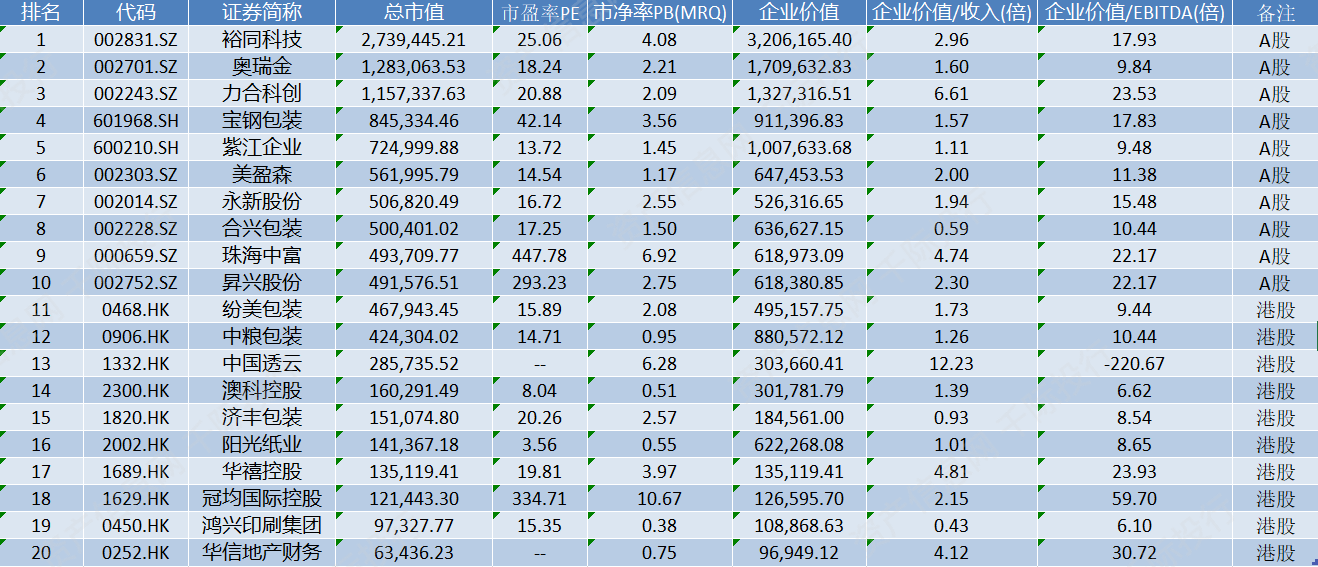The height and width of the screenshot is (567, 1318).
Task: Click the EBITDA multiple 59.70
Action: [1134, 499]
